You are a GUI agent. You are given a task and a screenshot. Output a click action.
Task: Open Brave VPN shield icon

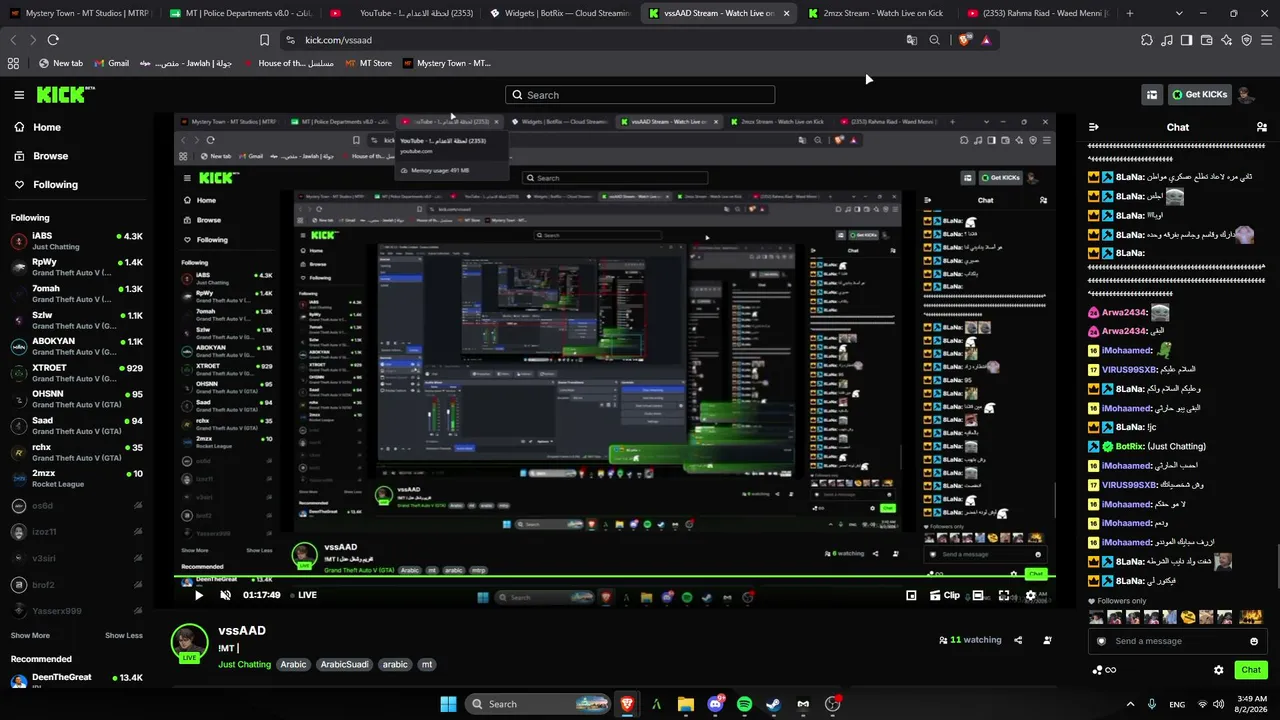1247,40
